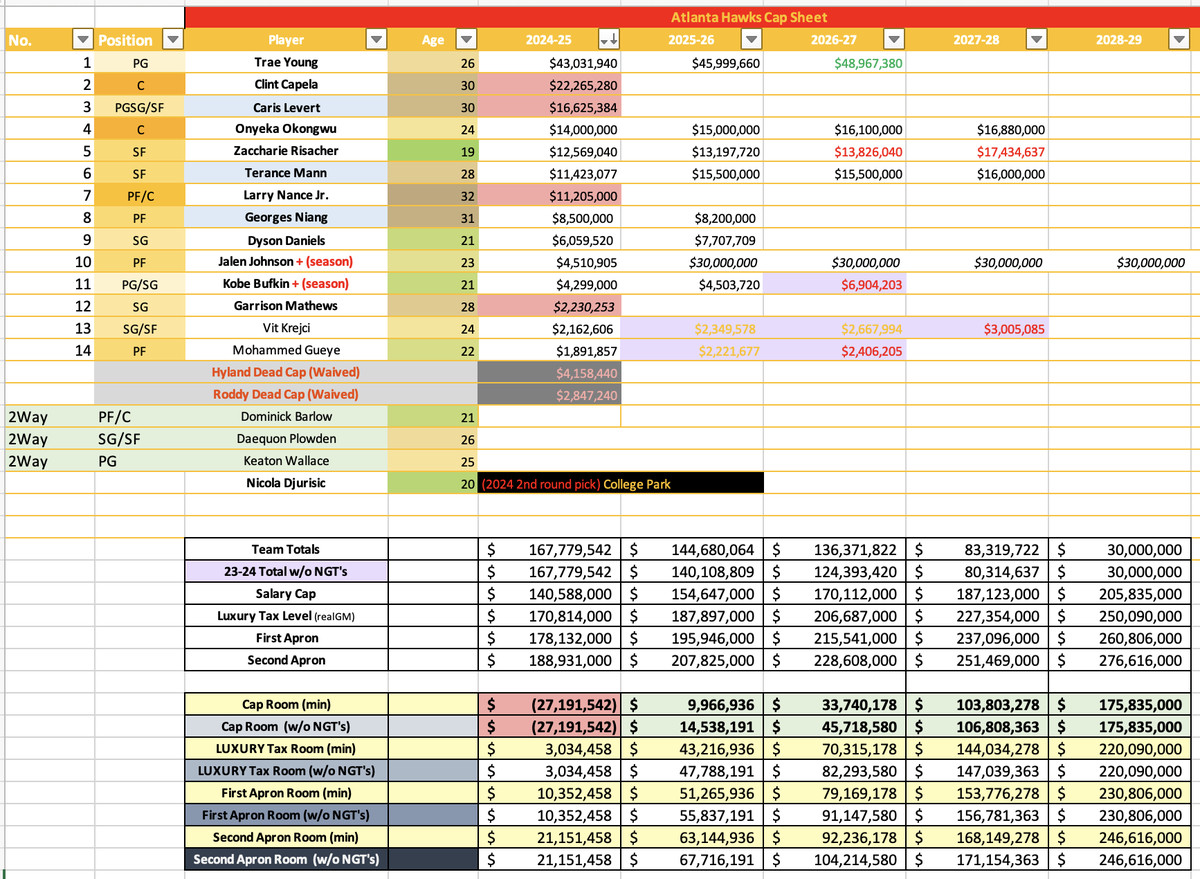Select the Dominick Barlow two-way player cell
Screen dimensions: 1200x879
286,417
